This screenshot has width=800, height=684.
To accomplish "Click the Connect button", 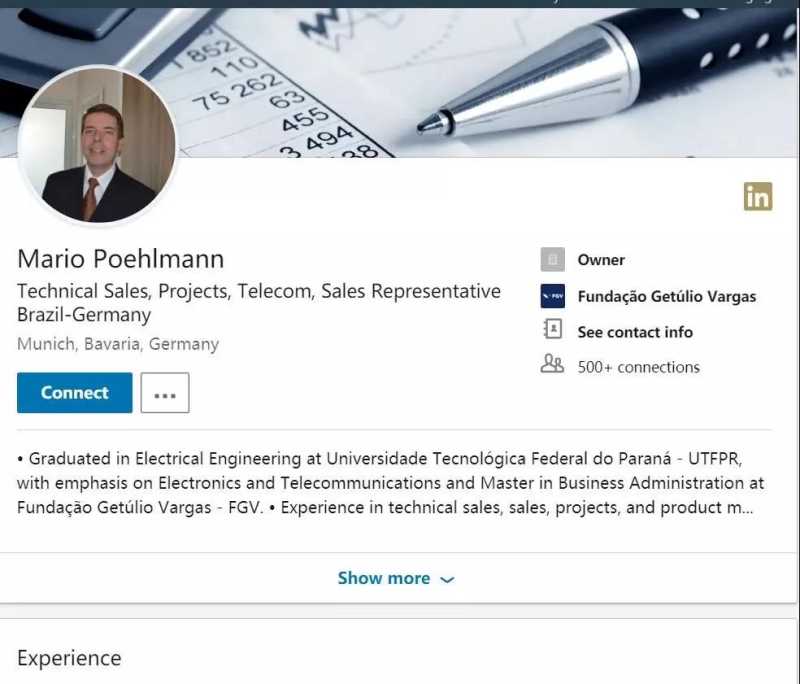I will 74,392.
